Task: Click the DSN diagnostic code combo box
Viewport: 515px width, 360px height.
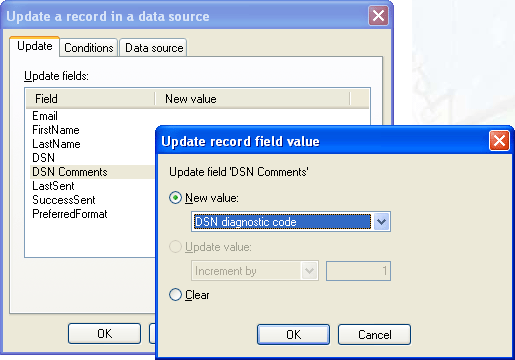Action: 291,222
